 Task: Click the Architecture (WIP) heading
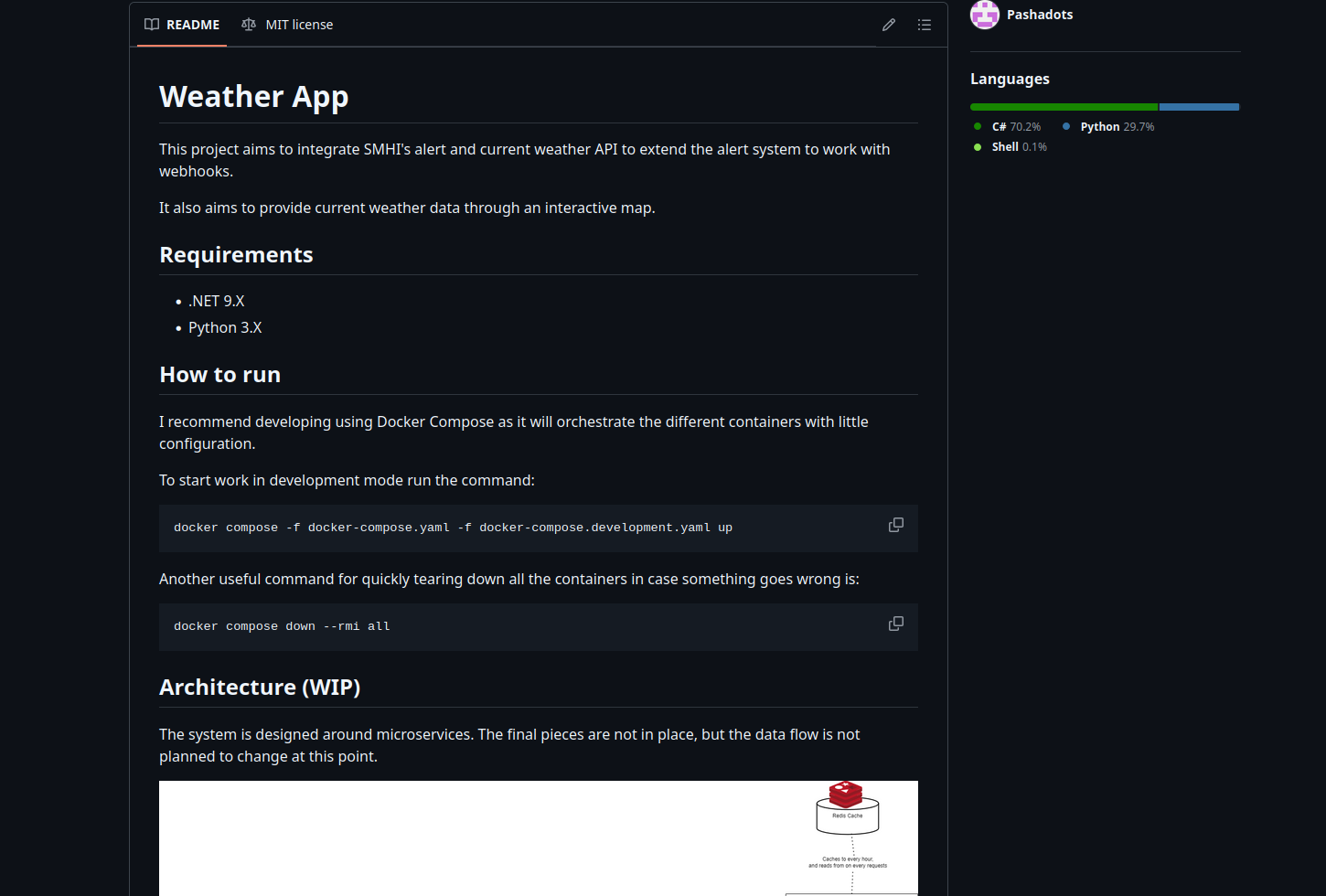click(260, 688)
